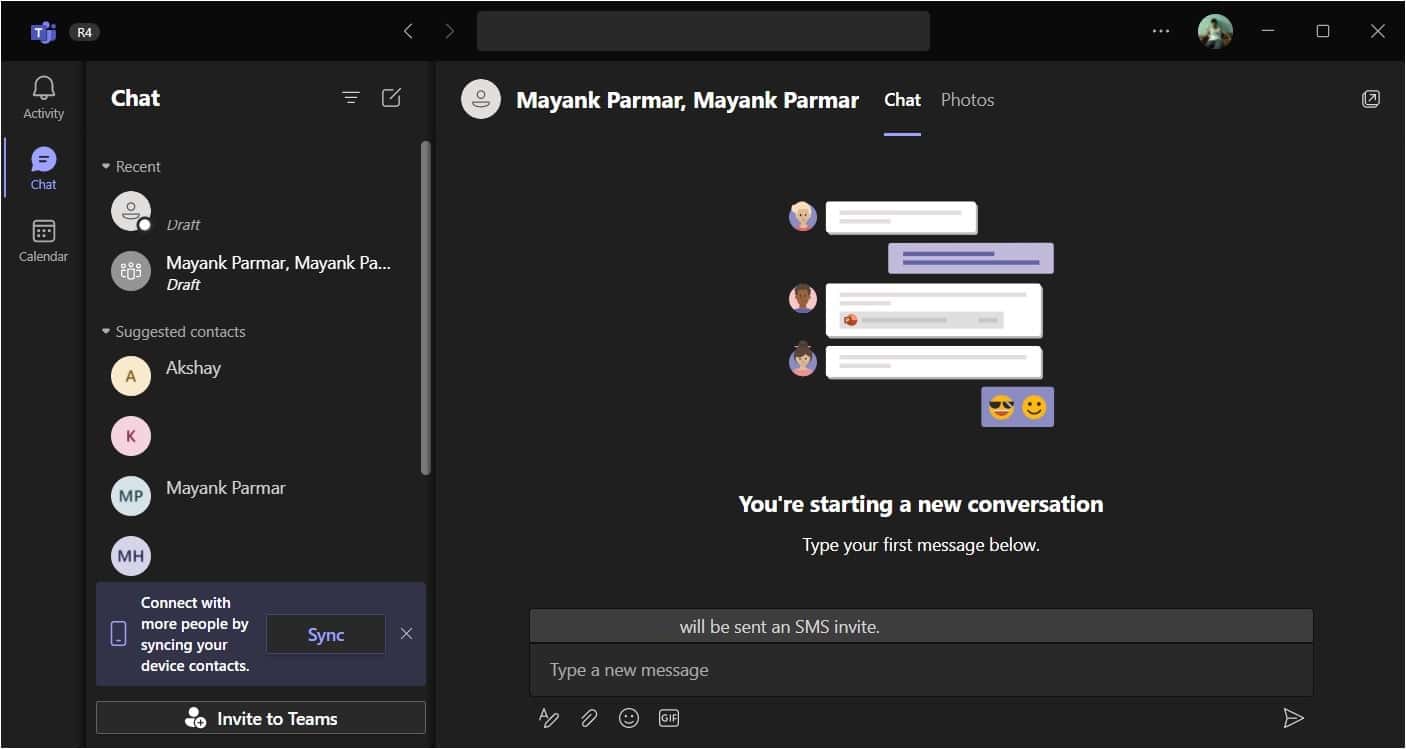1406x749 pixels.
Task: Click the chat list scrollbar
Action: coord(425,308)
